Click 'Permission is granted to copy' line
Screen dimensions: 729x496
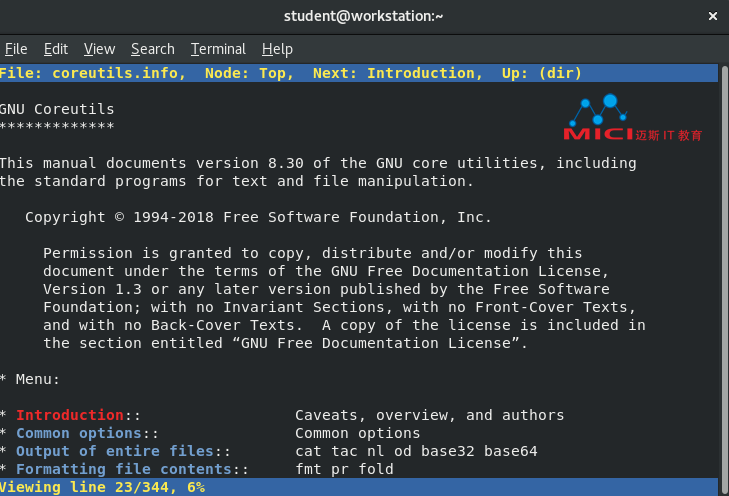pyautogui.click(x=312, y=253)
